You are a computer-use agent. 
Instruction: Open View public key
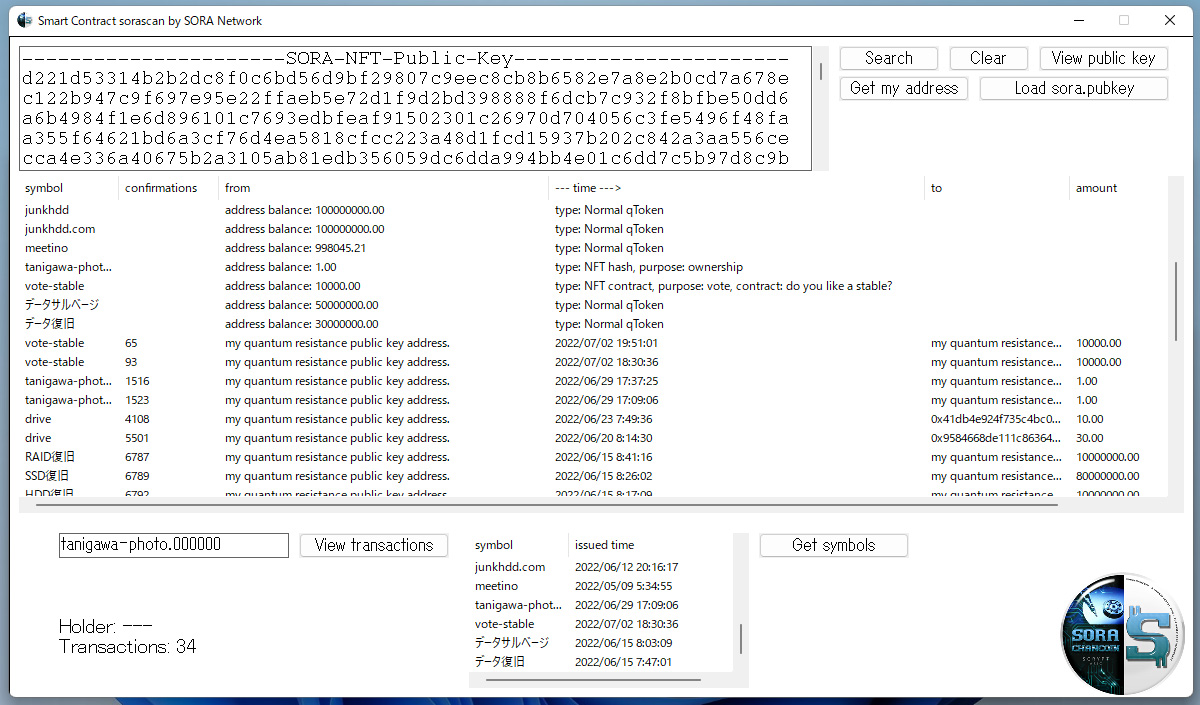(1103, 58)
